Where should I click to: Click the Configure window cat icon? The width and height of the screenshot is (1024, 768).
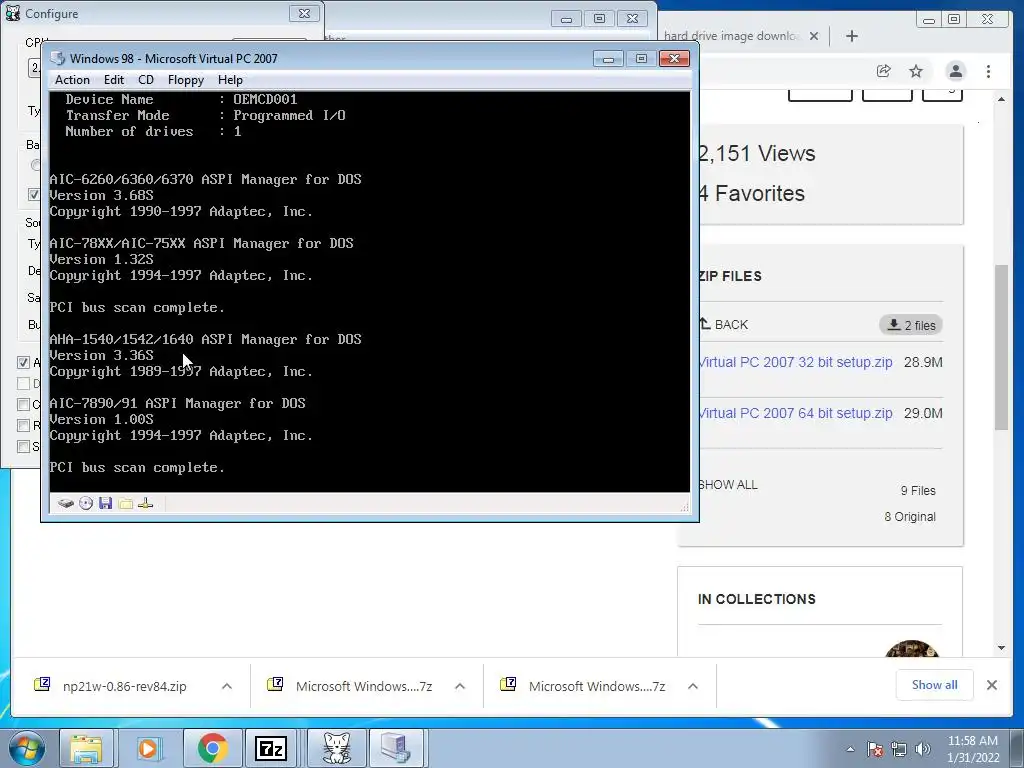(x=12, y=12)
